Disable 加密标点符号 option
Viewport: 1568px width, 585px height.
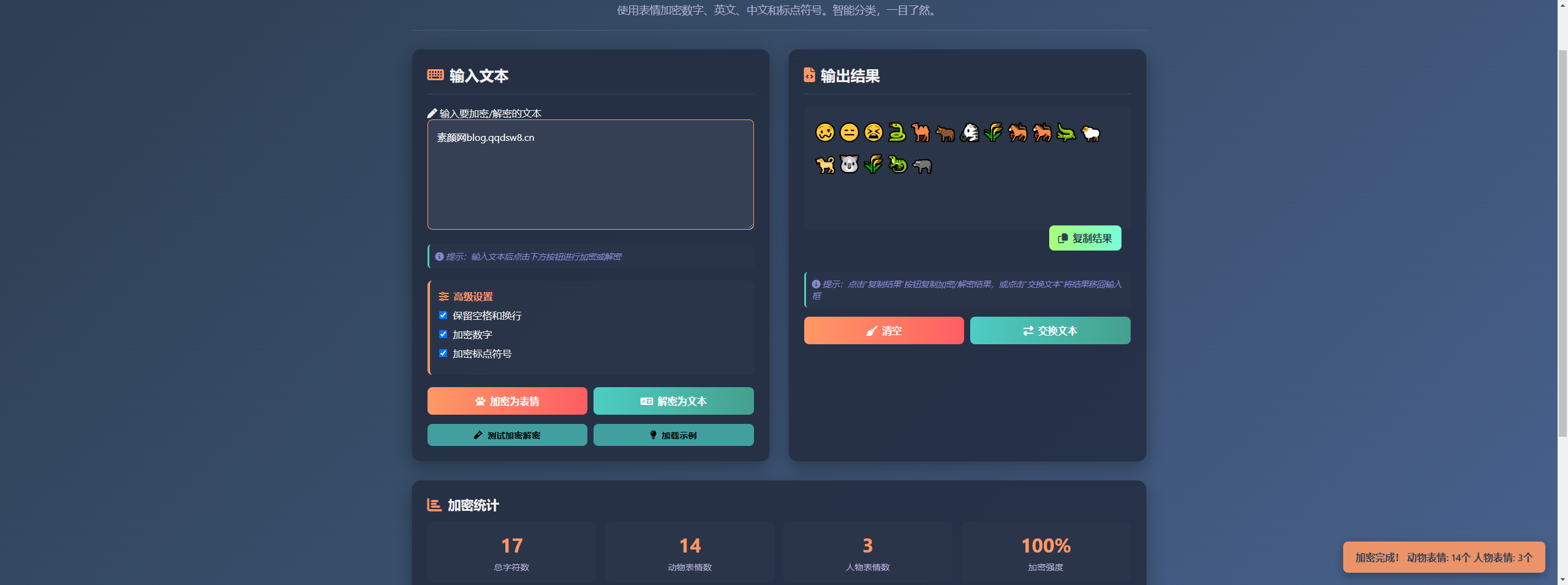443,353
